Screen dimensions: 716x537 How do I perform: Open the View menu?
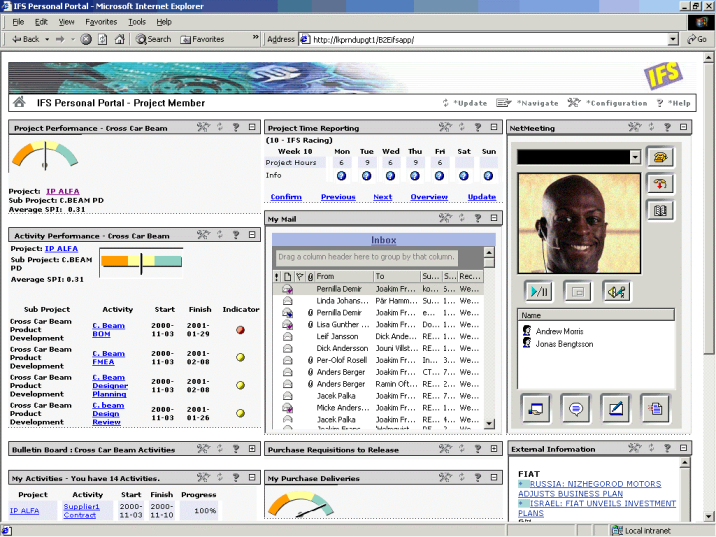66,22
